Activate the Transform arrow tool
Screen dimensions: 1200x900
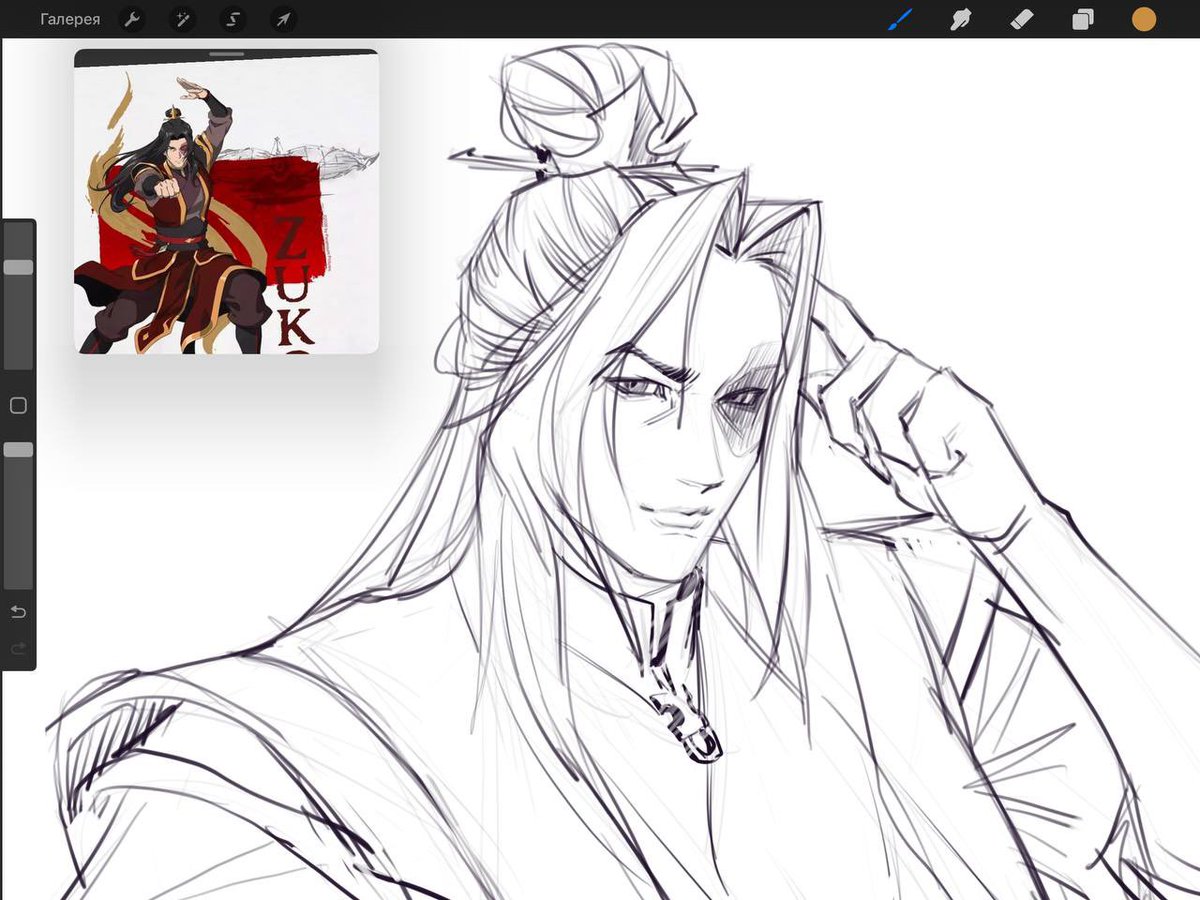[283, 19]
